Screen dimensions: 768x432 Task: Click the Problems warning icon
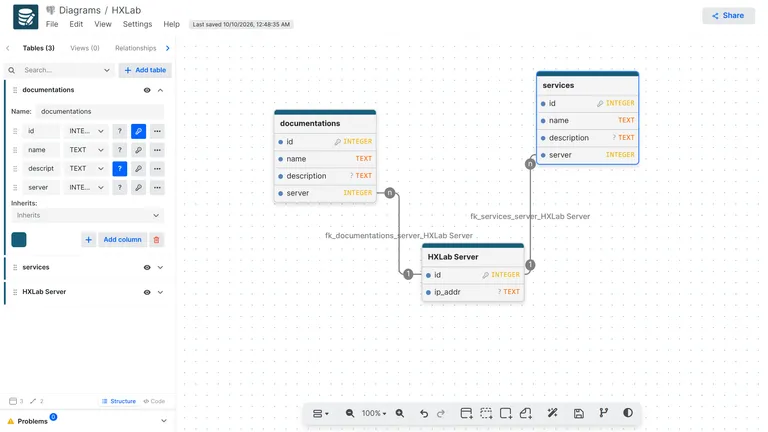point(11,421)
